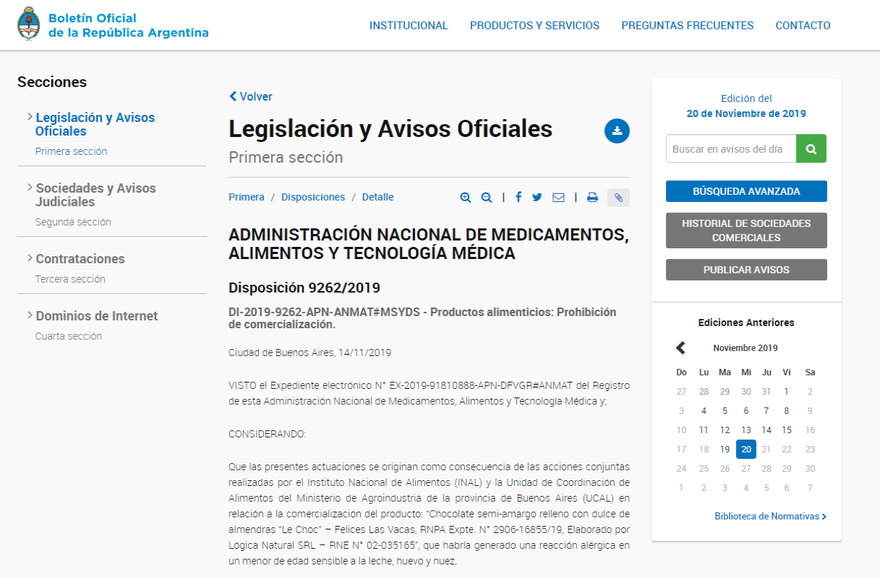880x578 pixels.
Task: Click the CONSIDERANDO: paragraph text
Action: coord(267,434)
